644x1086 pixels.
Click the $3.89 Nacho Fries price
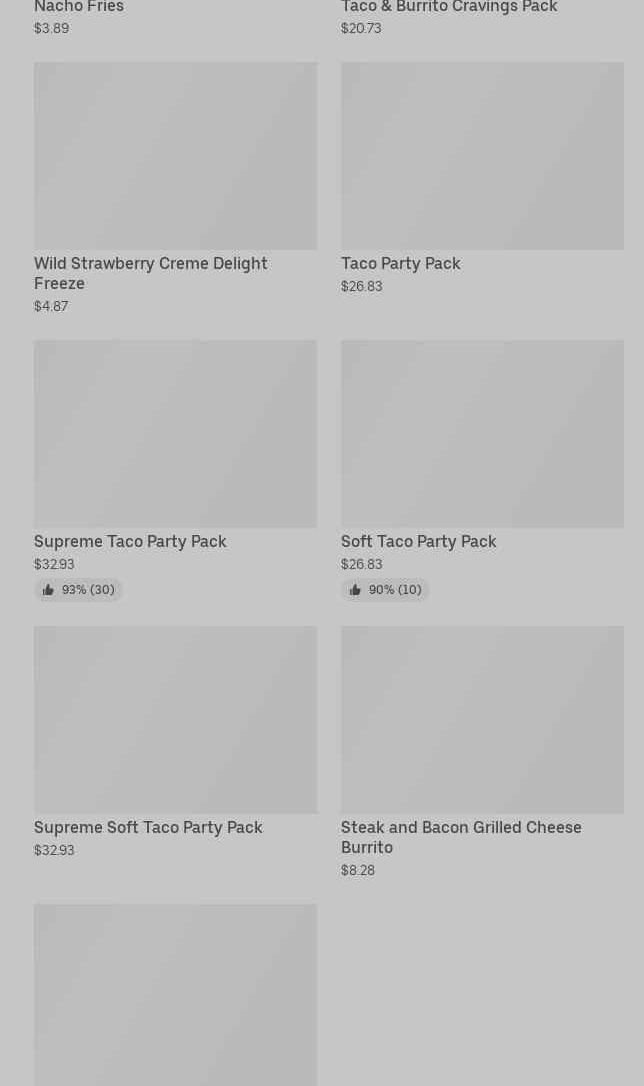tap(51, 28)
